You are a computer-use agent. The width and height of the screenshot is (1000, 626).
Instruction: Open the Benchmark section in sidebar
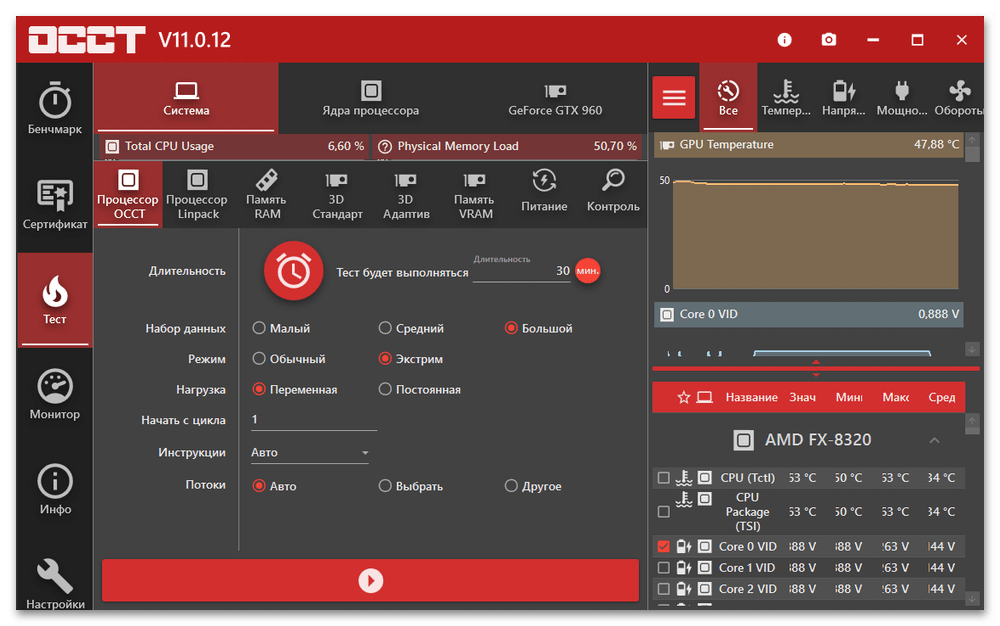point(54,109)
